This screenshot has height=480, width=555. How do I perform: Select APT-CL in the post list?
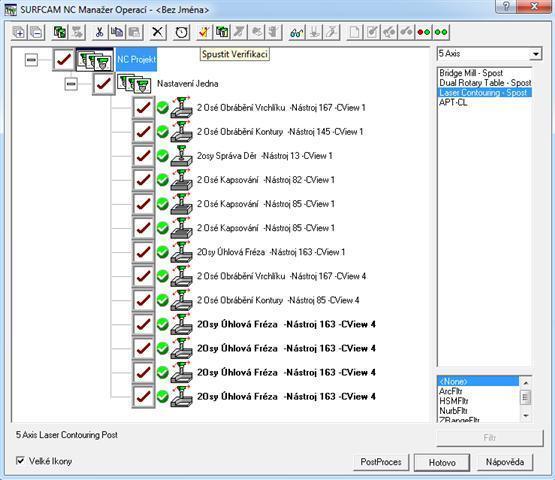[x=453, y=103]
